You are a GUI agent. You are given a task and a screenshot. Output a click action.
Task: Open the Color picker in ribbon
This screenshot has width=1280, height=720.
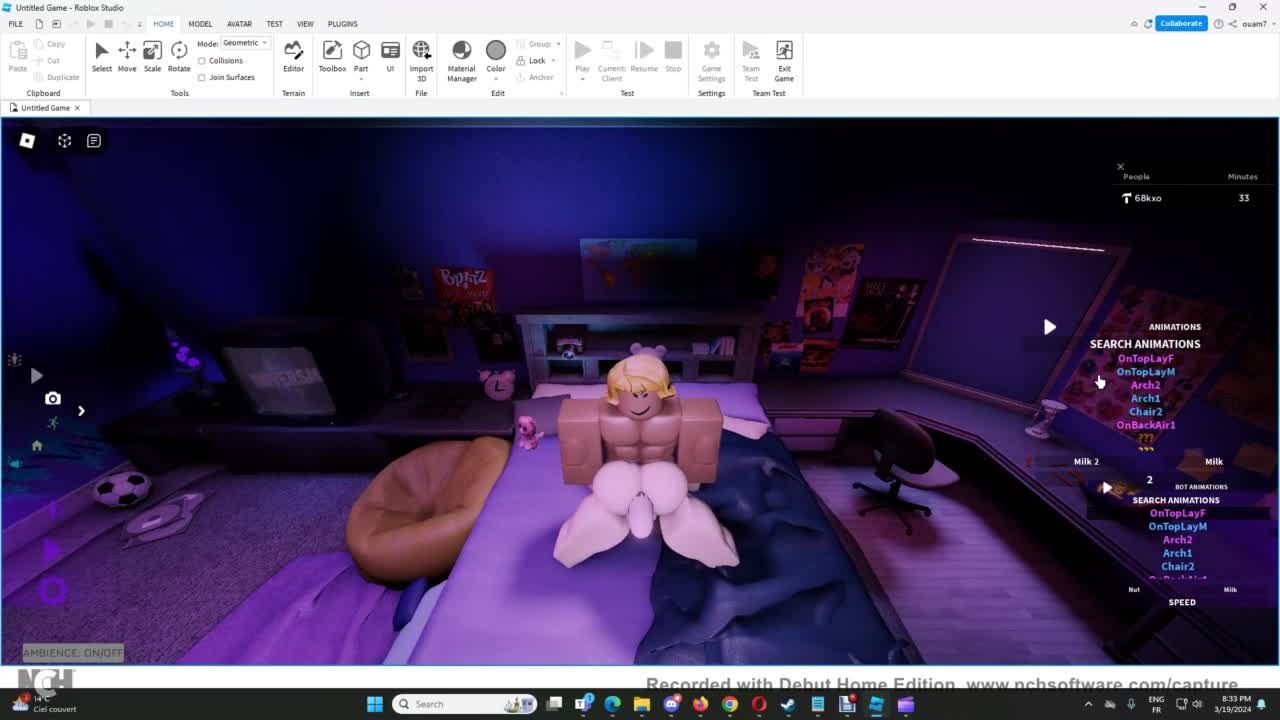(x=496, y=56)
